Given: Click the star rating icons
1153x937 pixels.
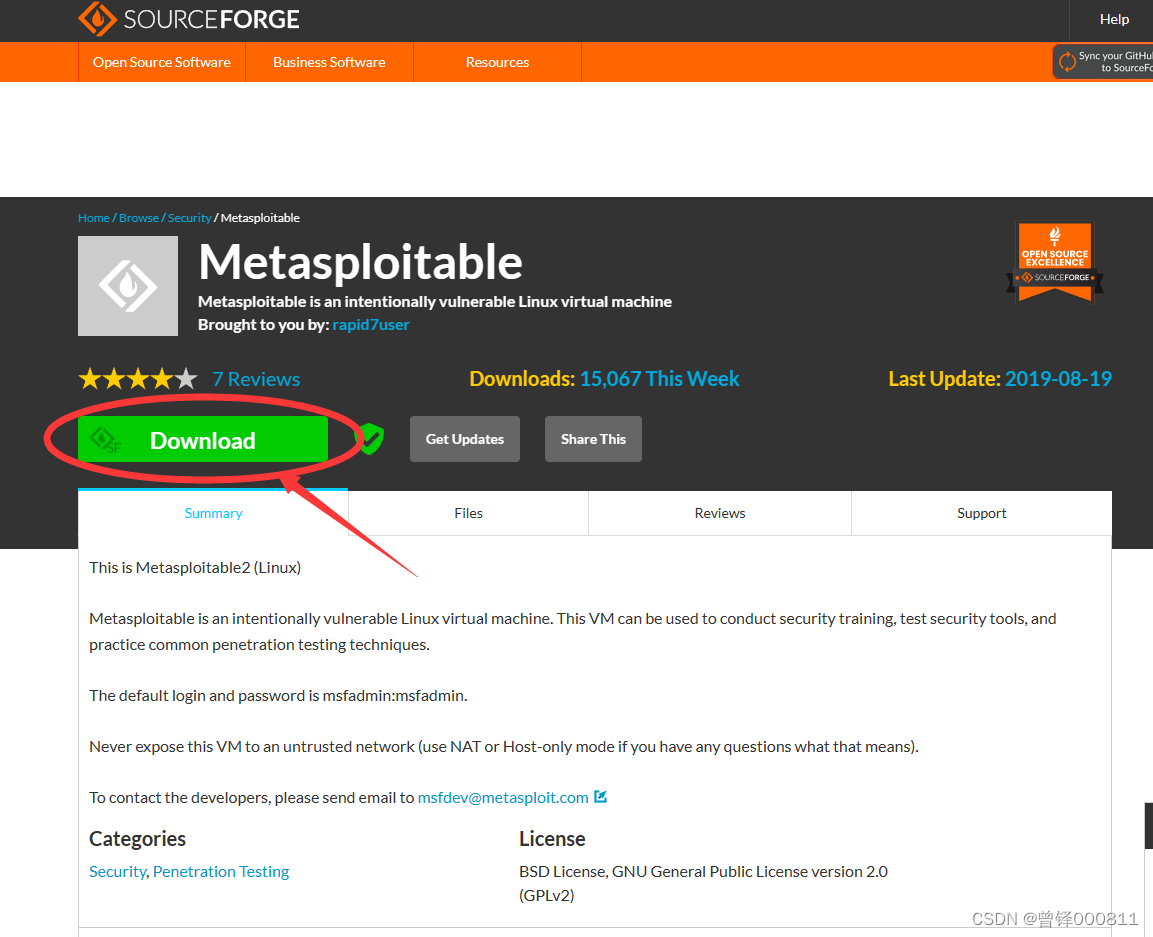Looking at the screenshot, I should click(x=138, y=379).
